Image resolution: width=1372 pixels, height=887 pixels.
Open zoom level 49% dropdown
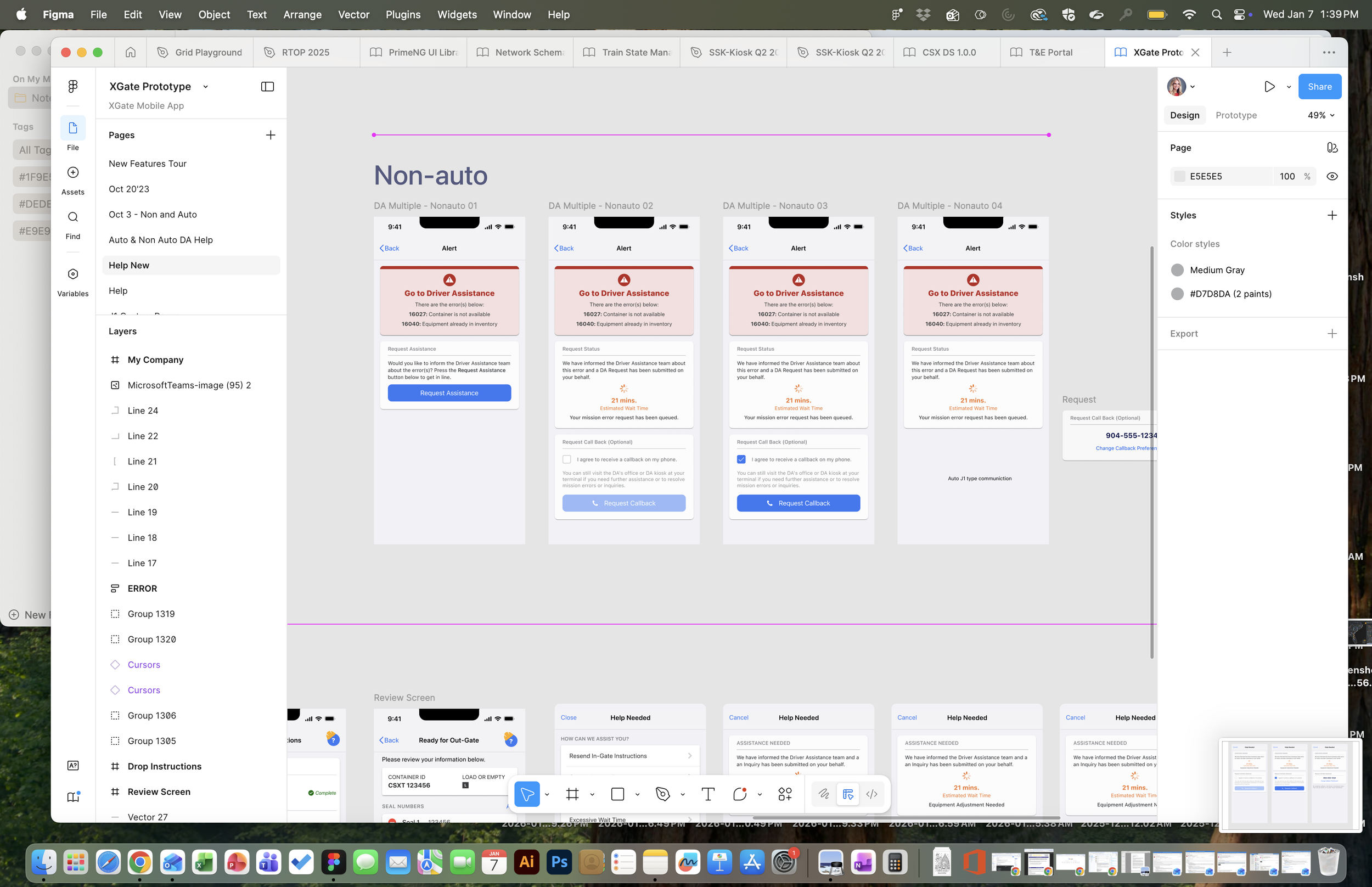1321,115
